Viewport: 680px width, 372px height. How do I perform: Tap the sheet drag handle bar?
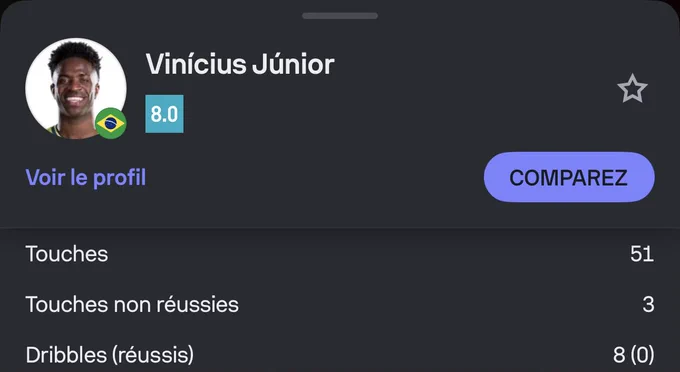tap(340, 16)
